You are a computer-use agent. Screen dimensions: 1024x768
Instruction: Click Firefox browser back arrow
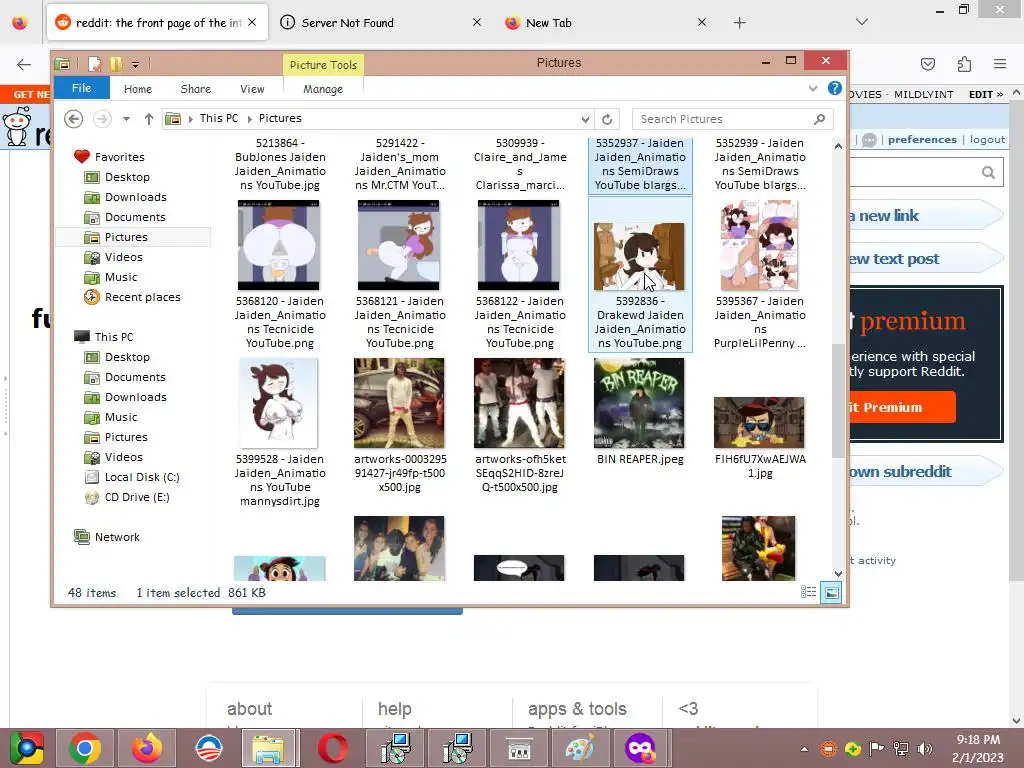[x=24, y=64]
